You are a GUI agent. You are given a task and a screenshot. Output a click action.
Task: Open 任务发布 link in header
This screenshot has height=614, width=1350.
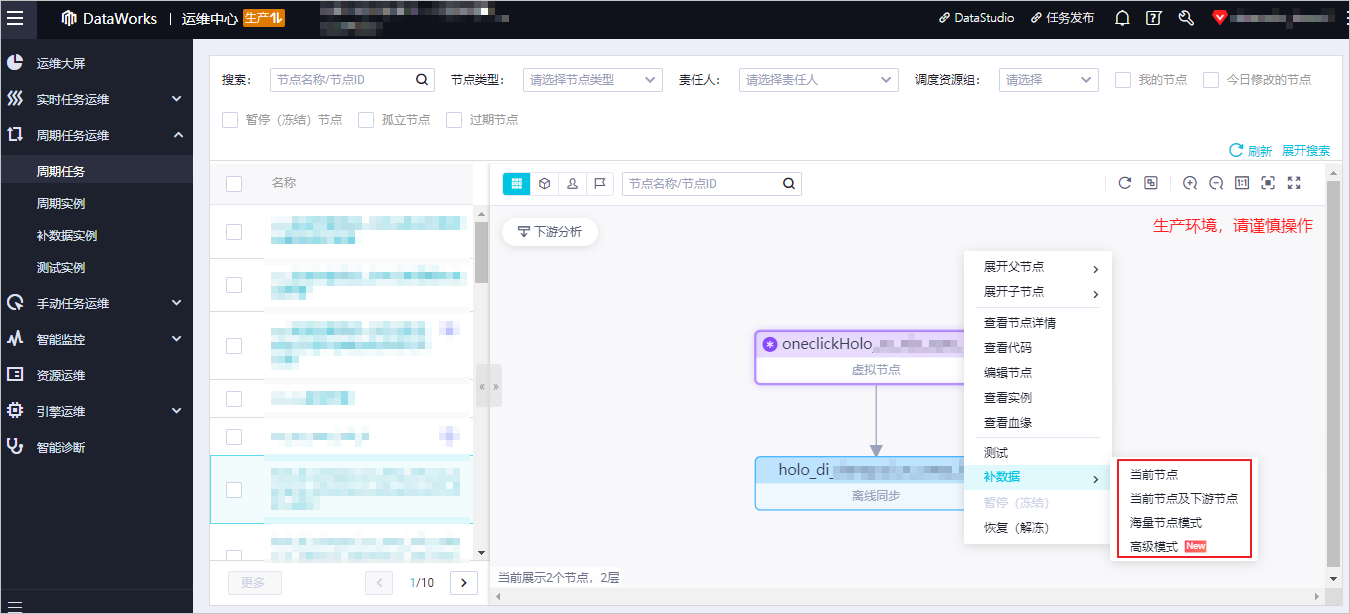pyautogui.click(x=1062, y=18)
